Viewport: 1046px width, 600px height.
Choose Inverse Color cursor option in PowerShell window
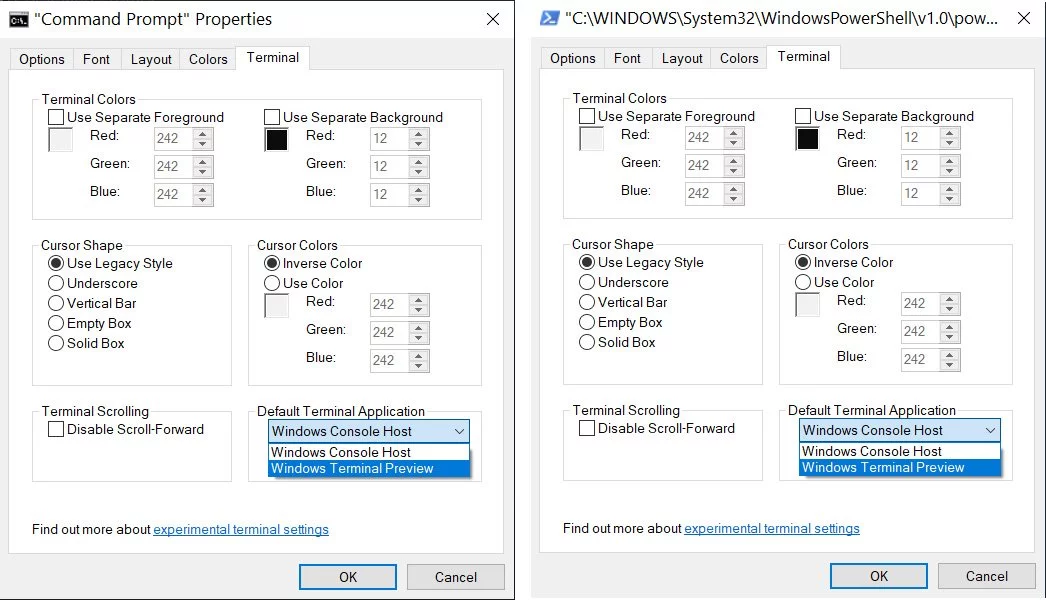(x=803, y=262)
